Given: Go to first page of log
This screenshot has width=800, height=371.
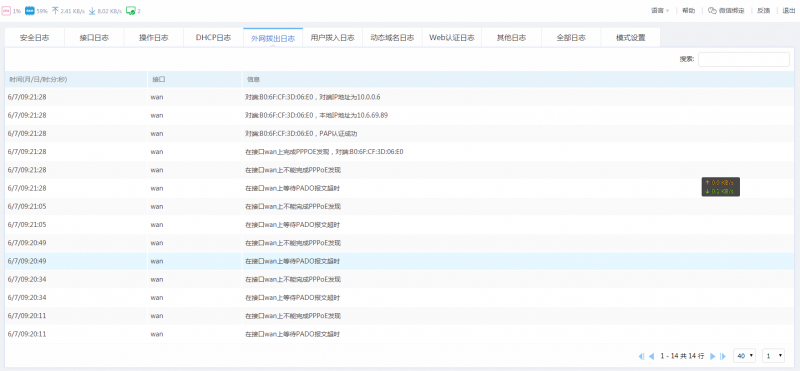Looking at the screenshot, I should point(641,356).
